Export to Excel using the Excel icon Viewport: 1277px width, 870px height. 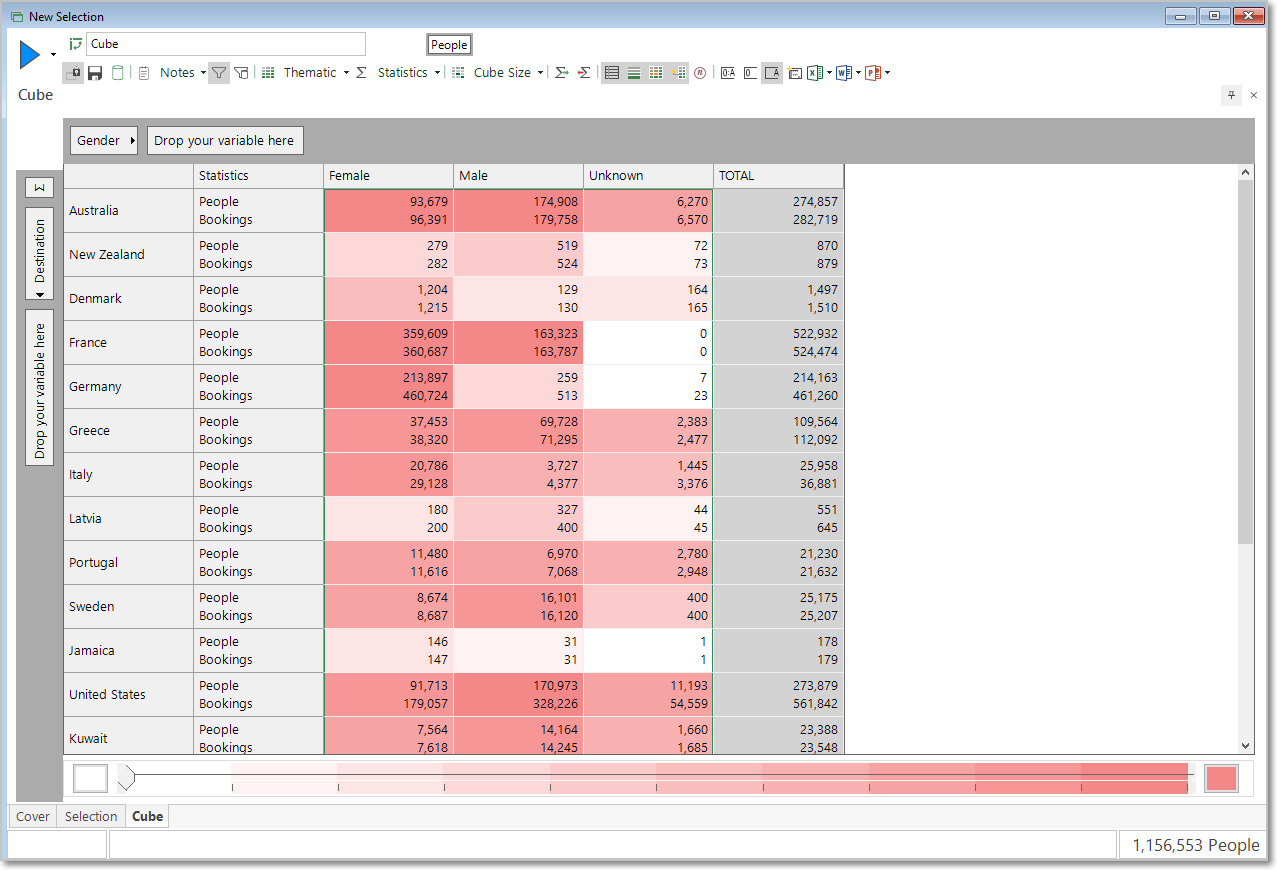click(x=815, y=73)
